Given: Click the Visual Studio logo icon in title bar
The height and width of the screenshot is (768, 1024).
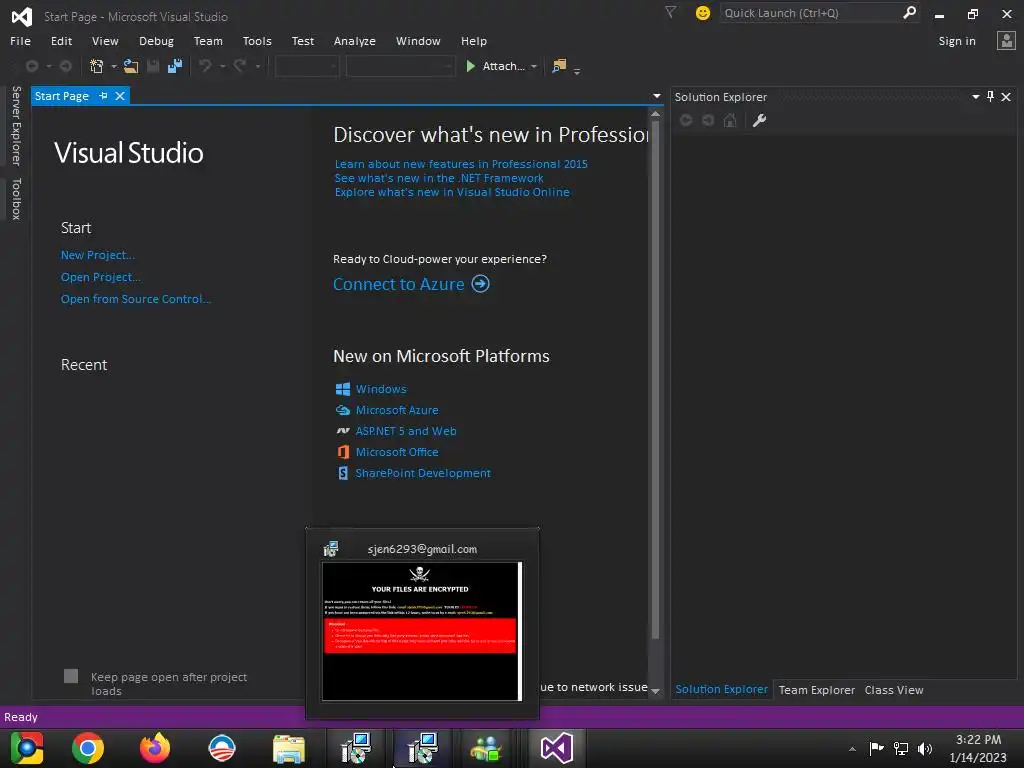Looking at the screenshot, I should click(22, 16).
